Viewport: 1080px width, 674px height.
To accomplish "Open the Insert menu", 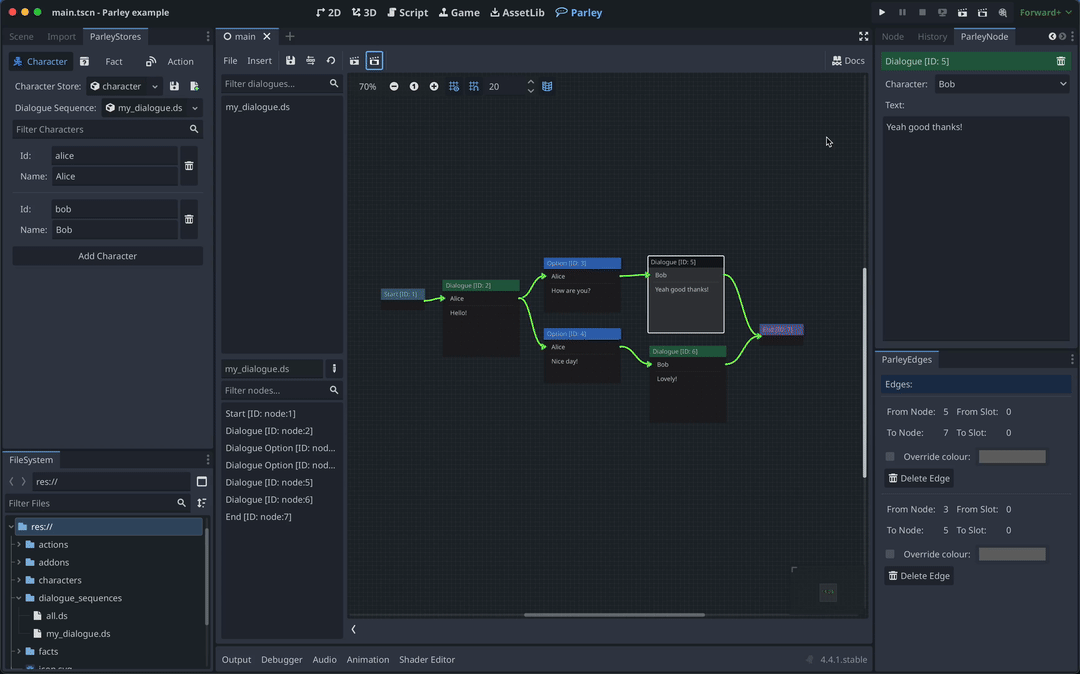I will pyautogui.click(x=259, y=61).
